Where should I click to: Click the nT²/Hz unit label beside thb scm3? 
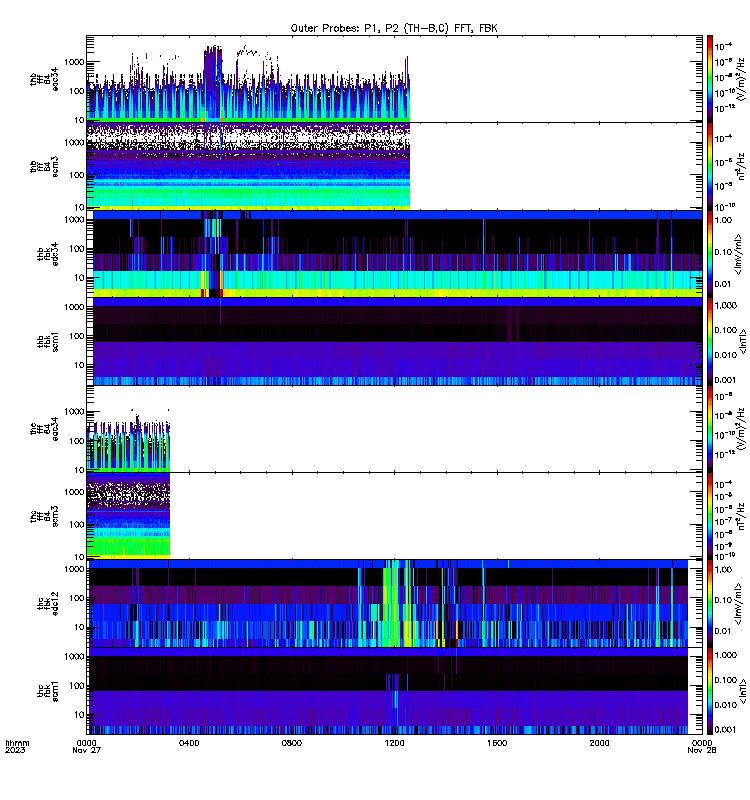pyautogui.click(x=741, y=166)
